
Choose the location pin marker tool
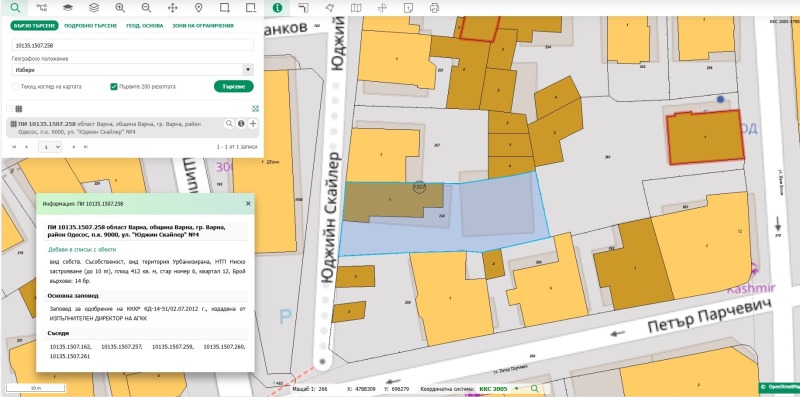coord(198,8)
